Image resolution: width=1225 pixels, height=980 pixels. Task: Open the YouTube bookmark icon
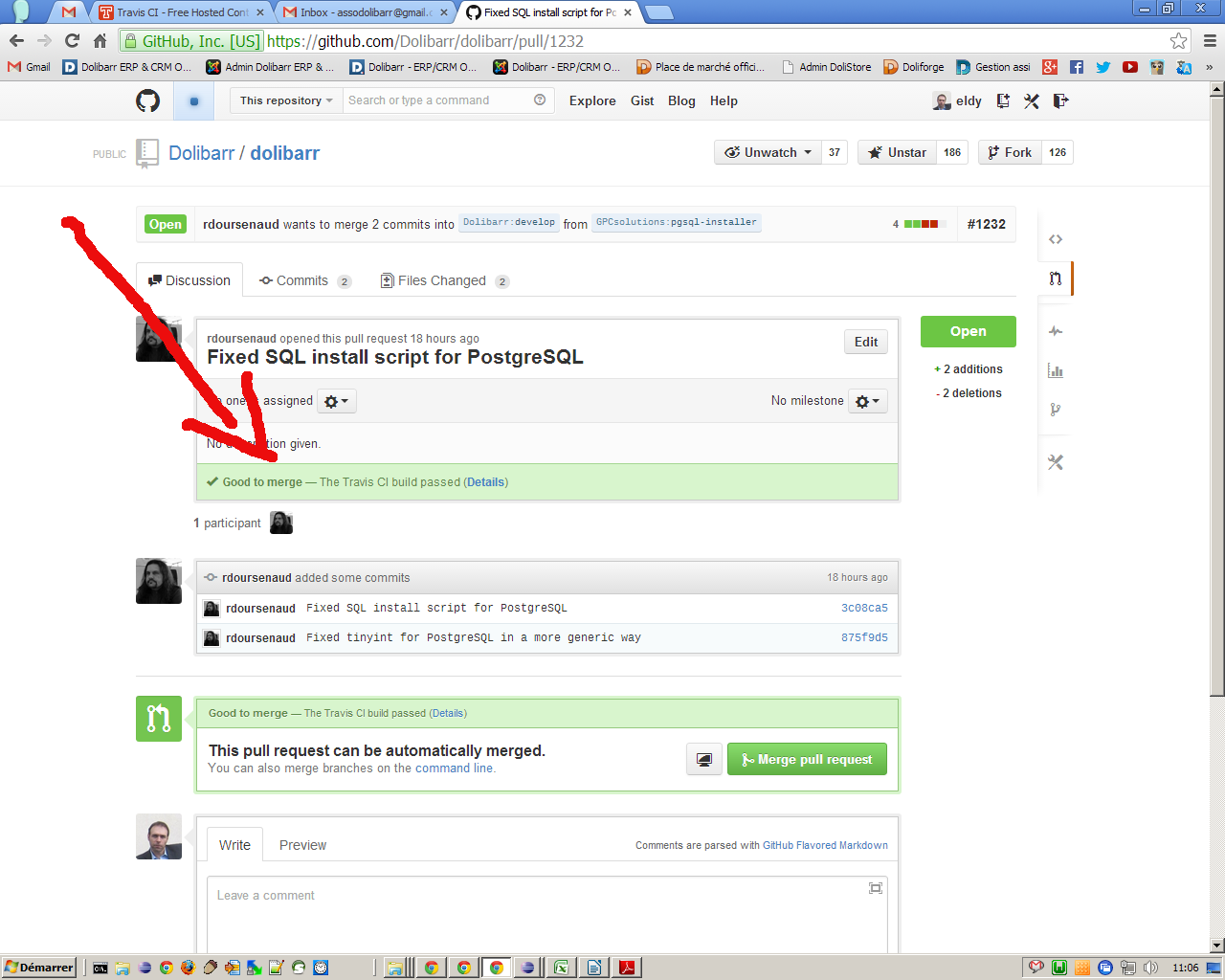point(1130,67)
